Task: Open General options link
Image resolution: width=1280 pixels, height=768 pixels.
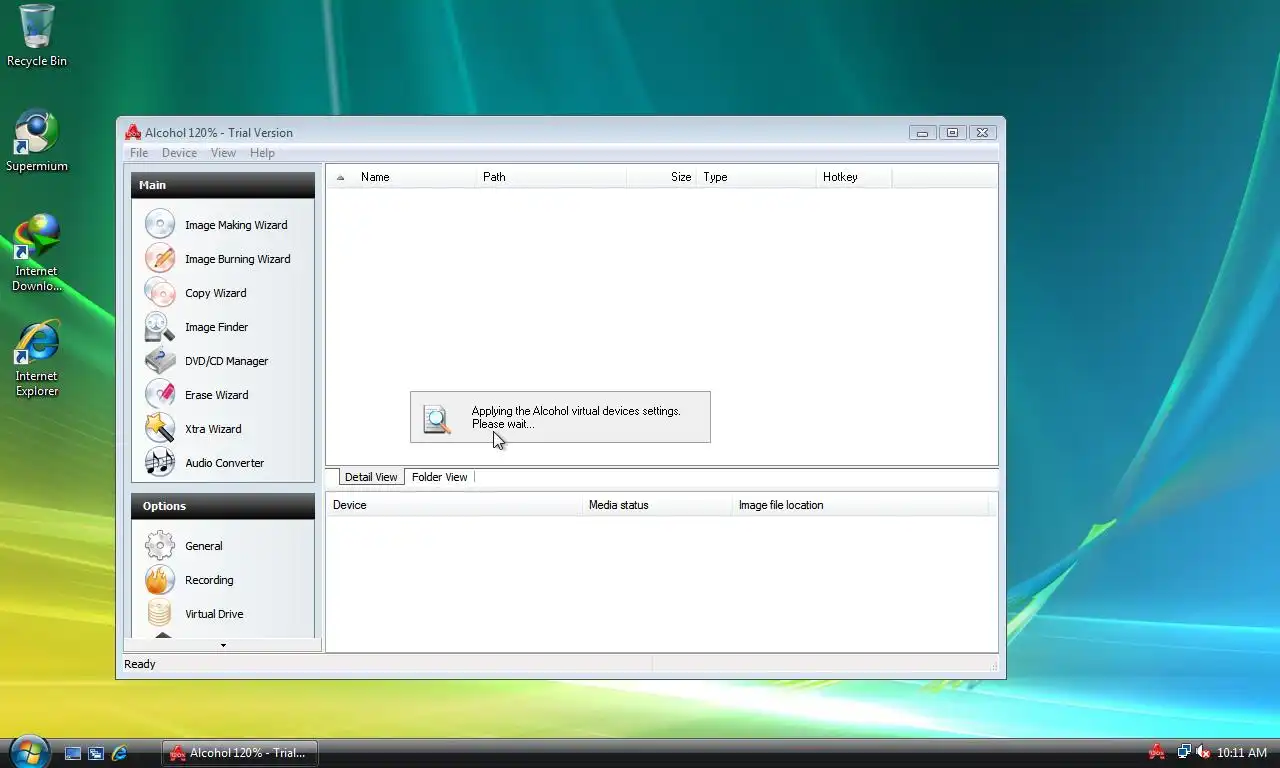Action: click(x=204, y=546)
